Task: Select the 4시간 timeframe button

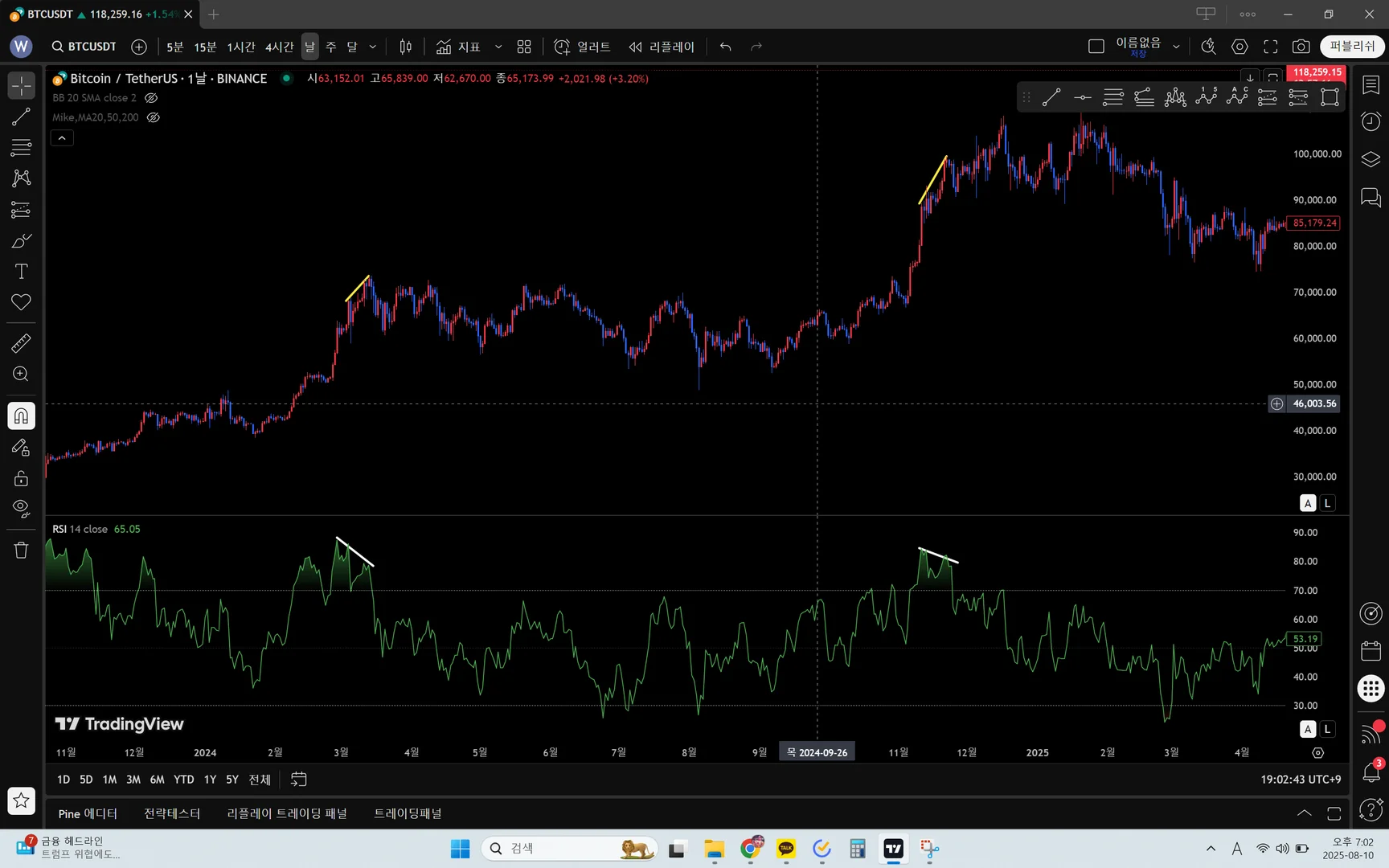Action: point(279,47)
